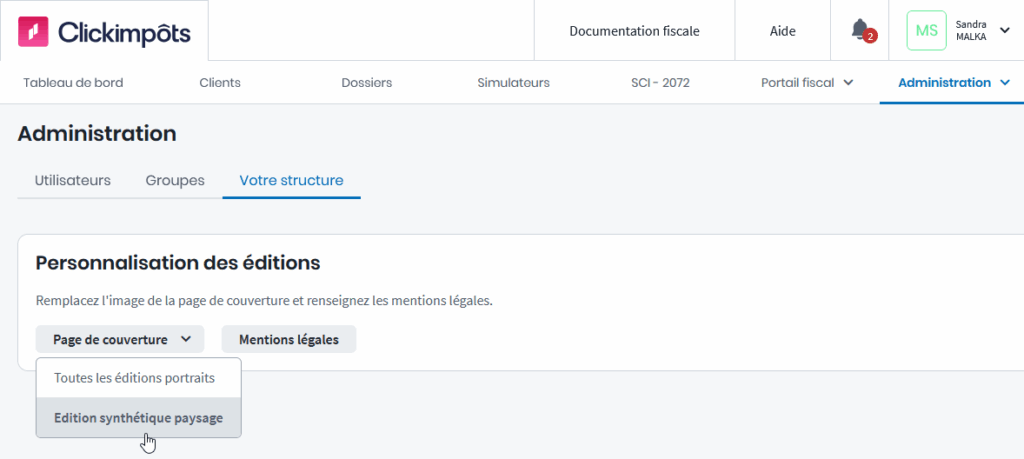Click the MS user avatar
Image resolution: width=1024 pixels, height=459 pixels.
tap(926, 31)
